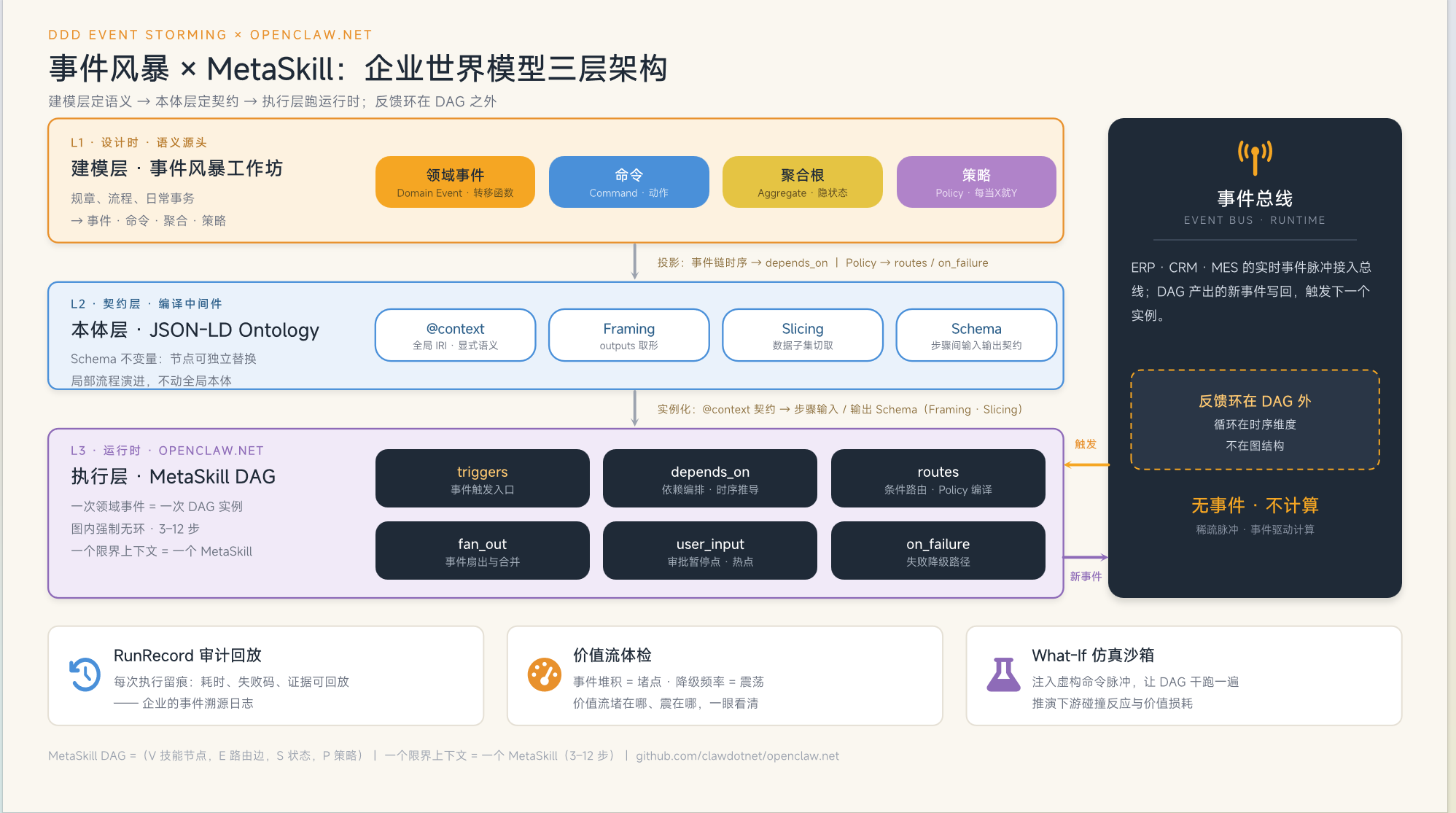The image size is (1456, 813).
Task: Select the yellow 聚合根 Aggregate card
Action: [802, 182]
